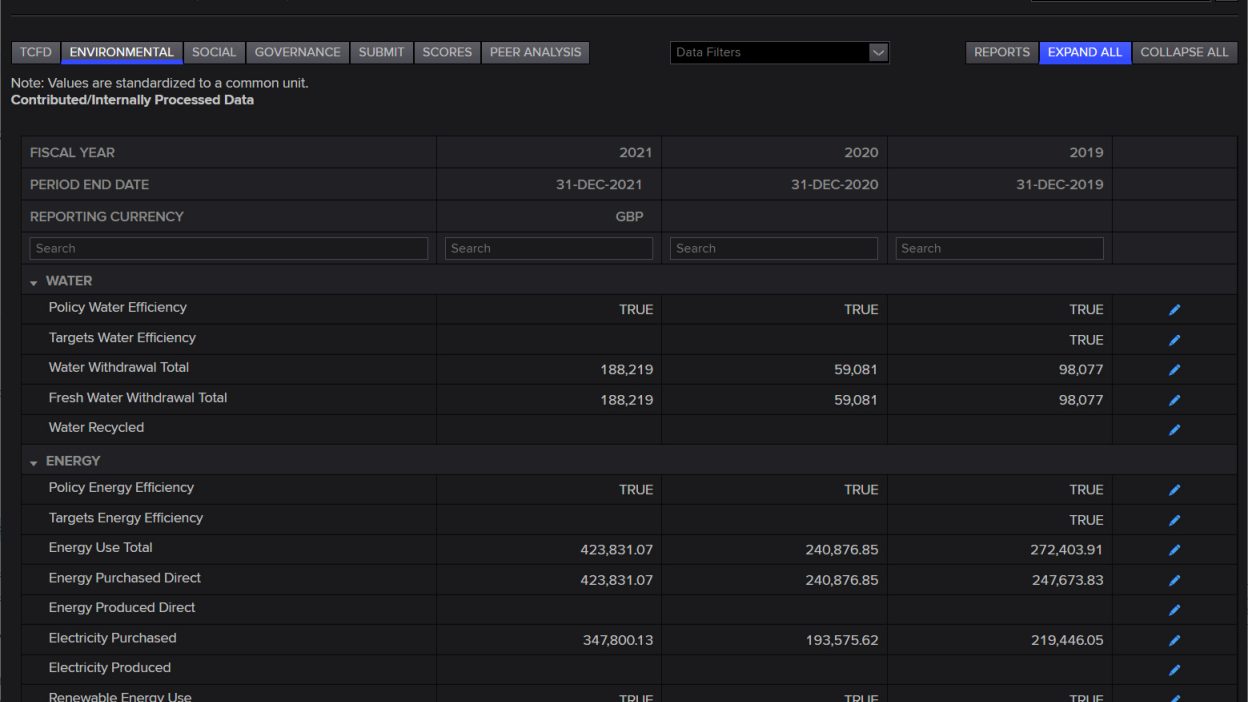The image size is (1248, 702).
Task: Collapse the WATER section
Action: point(33,281)
